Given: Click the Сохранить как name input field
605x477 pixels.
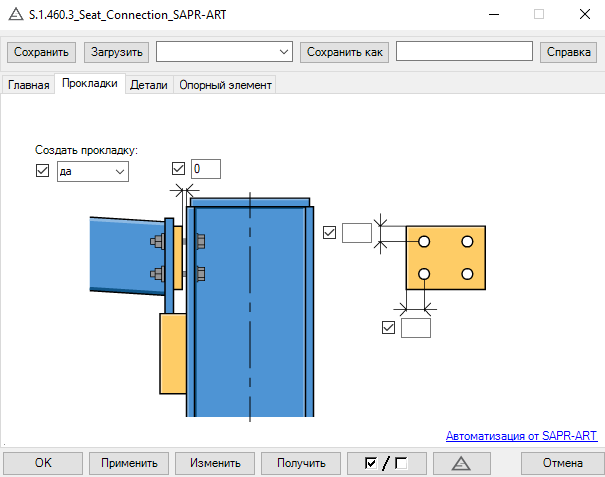Looking at the screenshot, I should [x=465, y=51].
